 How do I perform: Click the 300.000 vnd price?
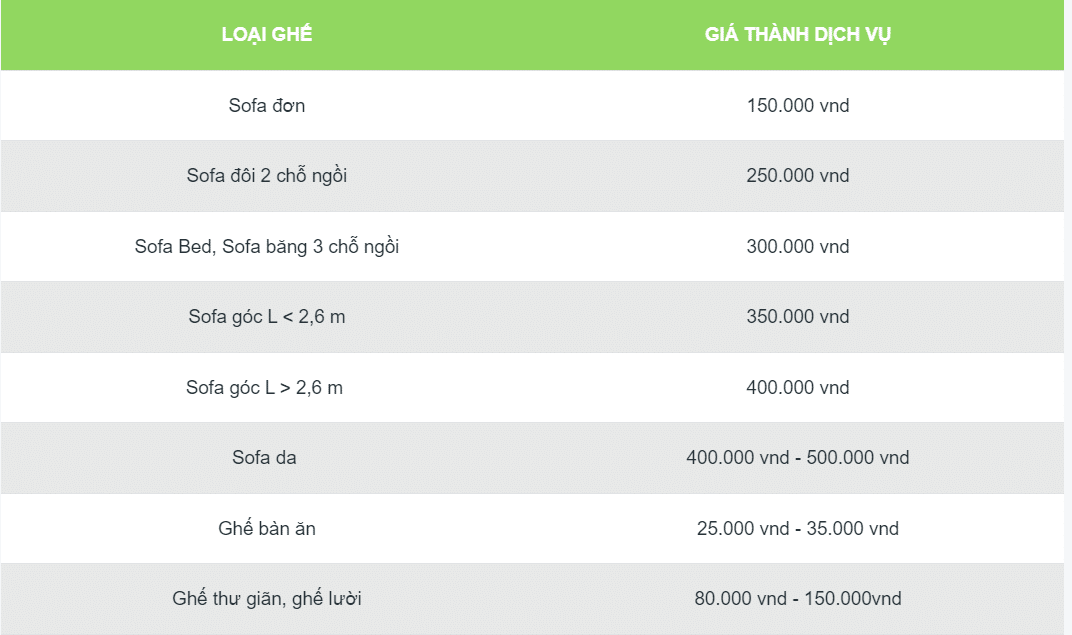tap(798, 246)
